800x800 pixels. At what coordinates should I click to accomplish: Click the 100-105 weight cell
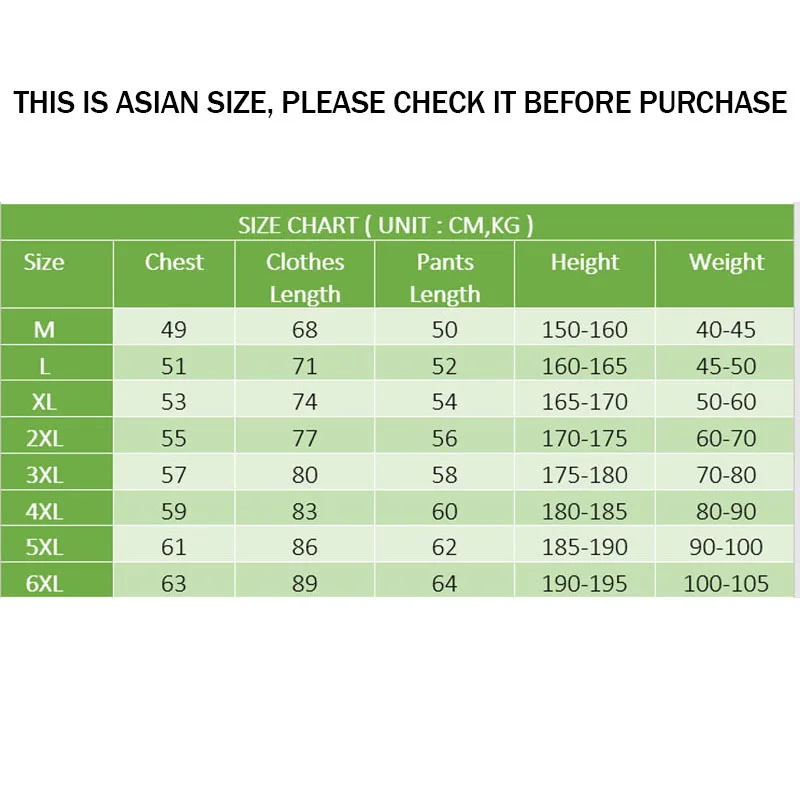(726, 584)
